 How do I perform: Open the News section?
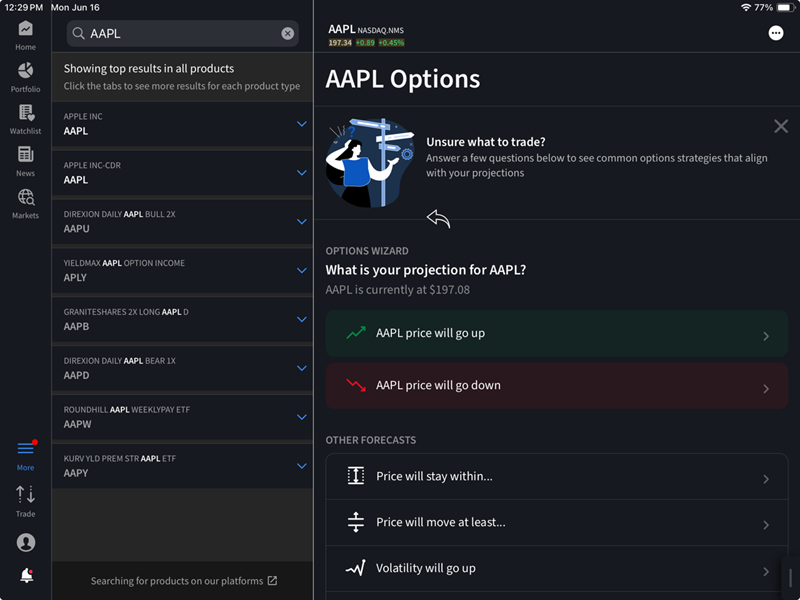coord(25,163)
